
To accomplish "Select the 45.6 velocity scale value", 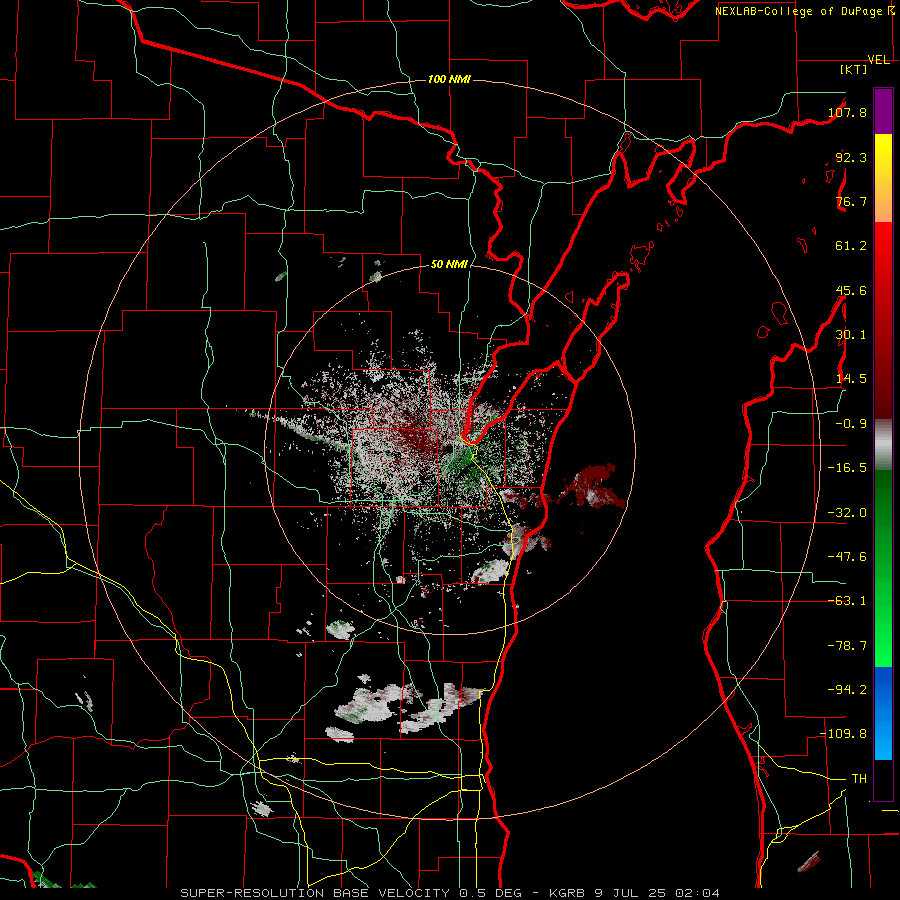I will coord(851,290).
